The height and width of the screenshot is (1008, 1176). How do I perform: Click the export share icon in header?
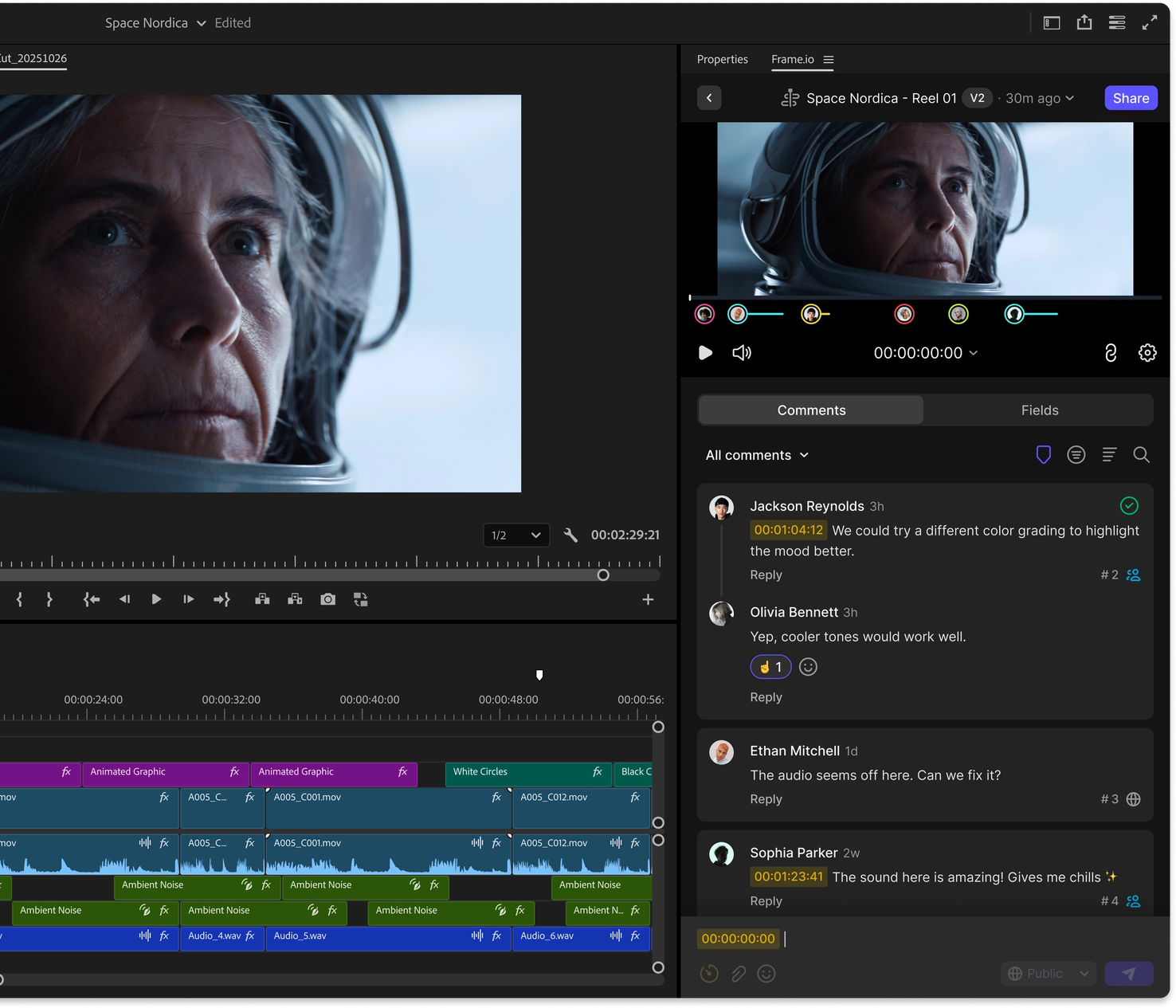pyautogui.click(x=1084, y=23)
